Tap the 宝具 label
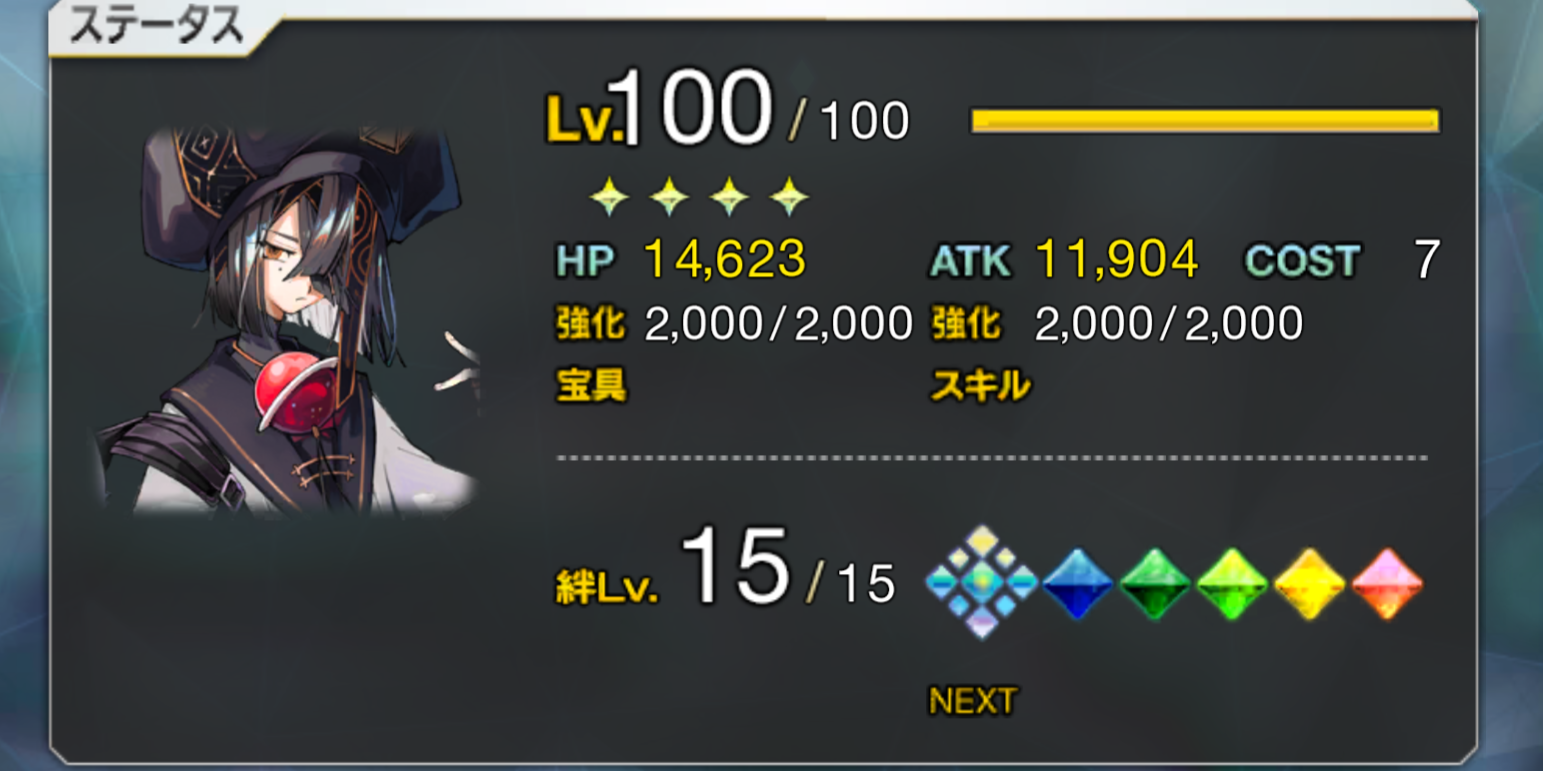 pyautogui.click(x=591, y=385)
